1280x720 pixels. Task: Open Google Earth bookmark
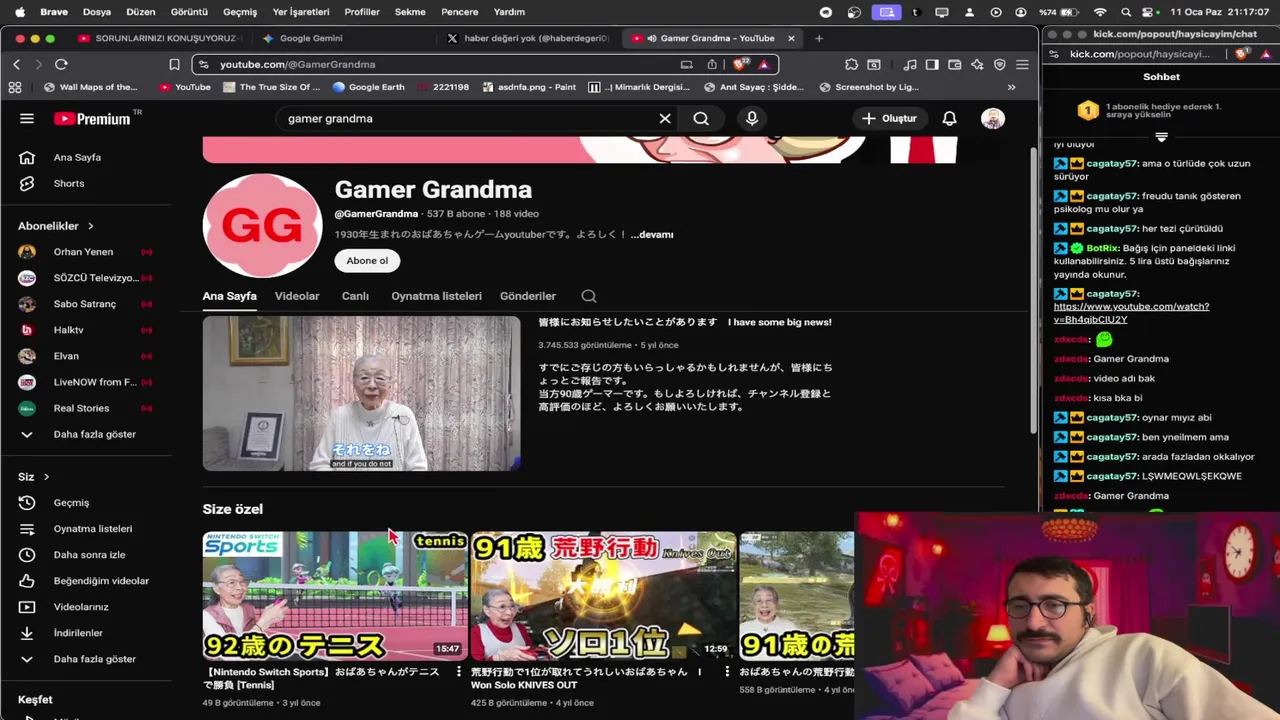click(368, 87)
